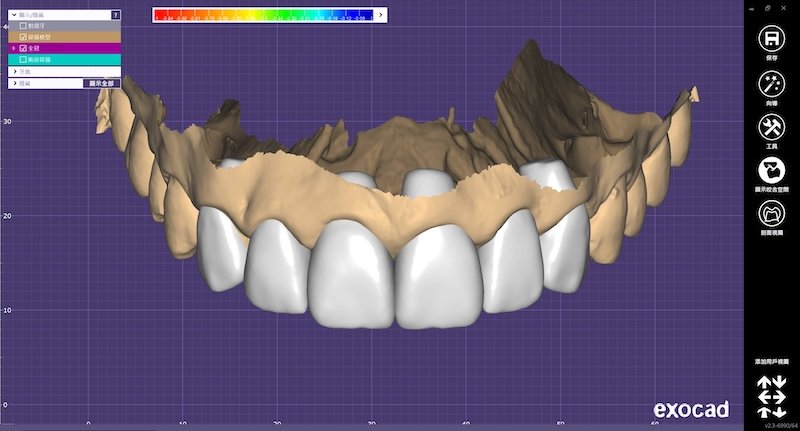Click the right central incisor crown in viewport

point(439,278)
